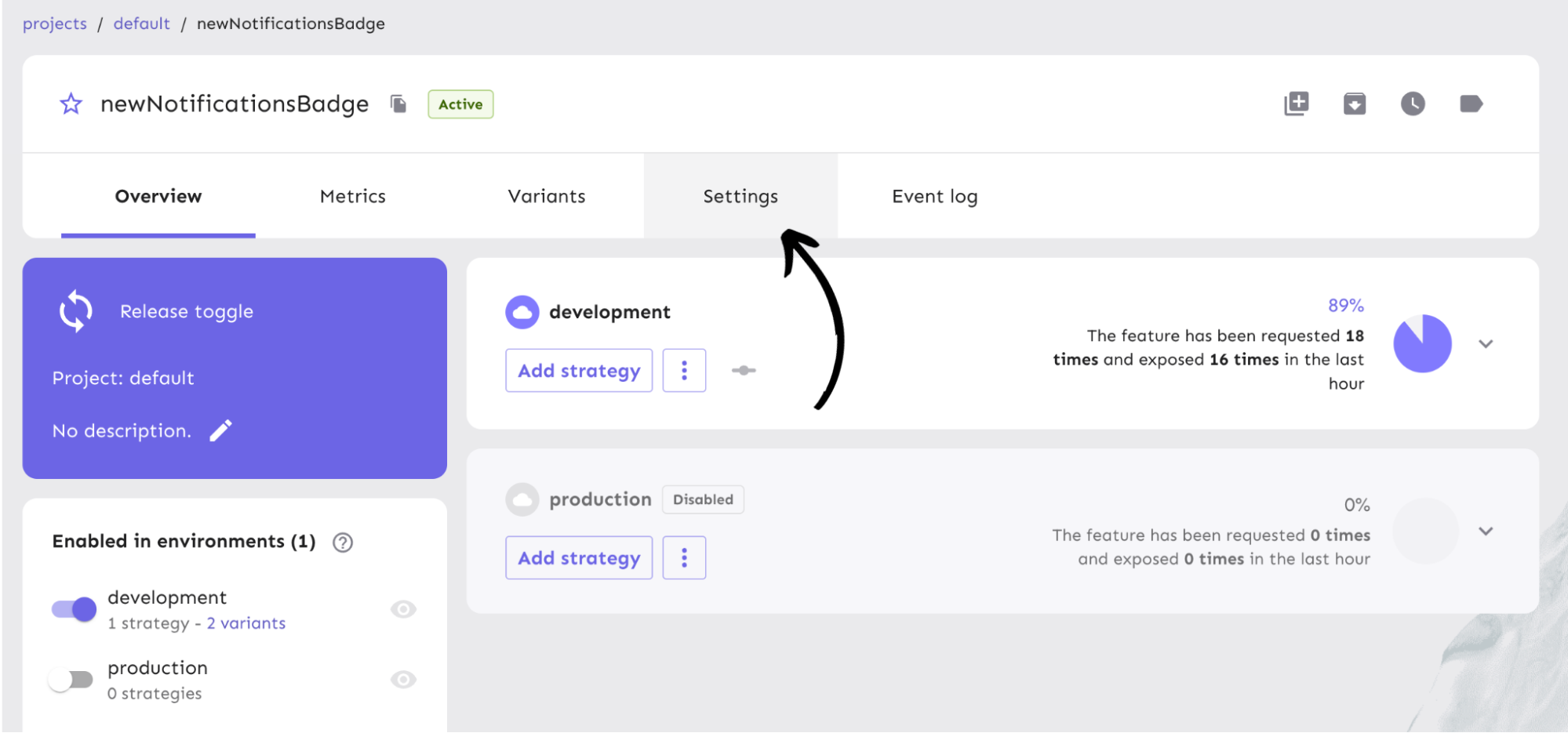The height and width of the screenshot is (733, 1568).
Task: Expand the production environment panel
Action: click(1486, 531)
